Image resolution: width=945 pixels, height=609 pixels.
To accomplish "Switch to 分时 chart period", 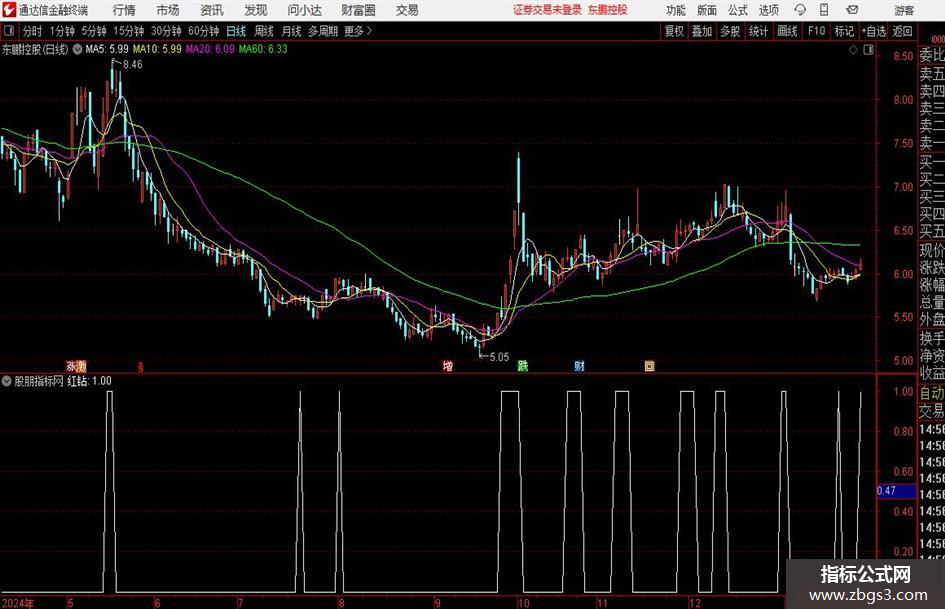I will pyautogui.click(x=32, y=31).
